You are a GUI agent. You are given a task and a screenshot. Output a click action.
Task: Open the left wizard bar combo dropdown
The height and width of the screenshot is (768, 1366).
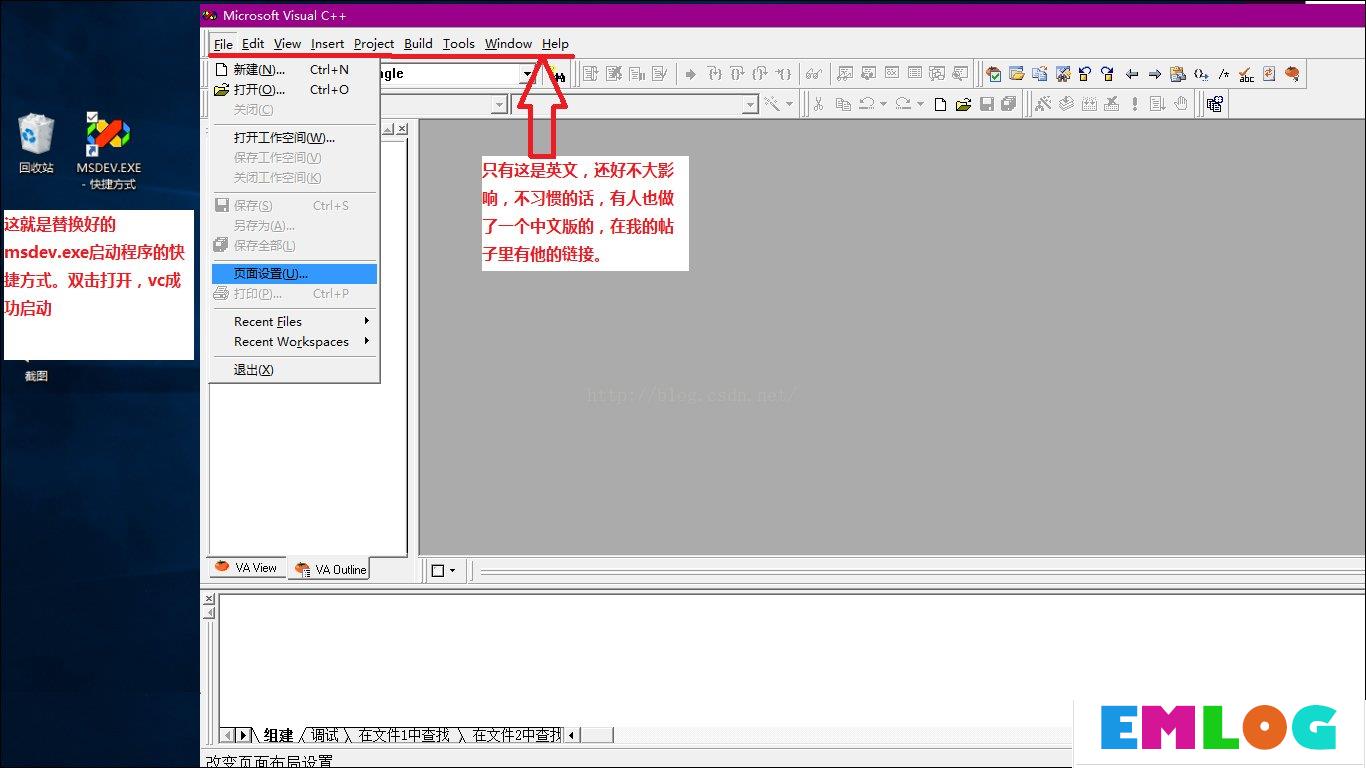pyautogui.click(x=499, y=104)
